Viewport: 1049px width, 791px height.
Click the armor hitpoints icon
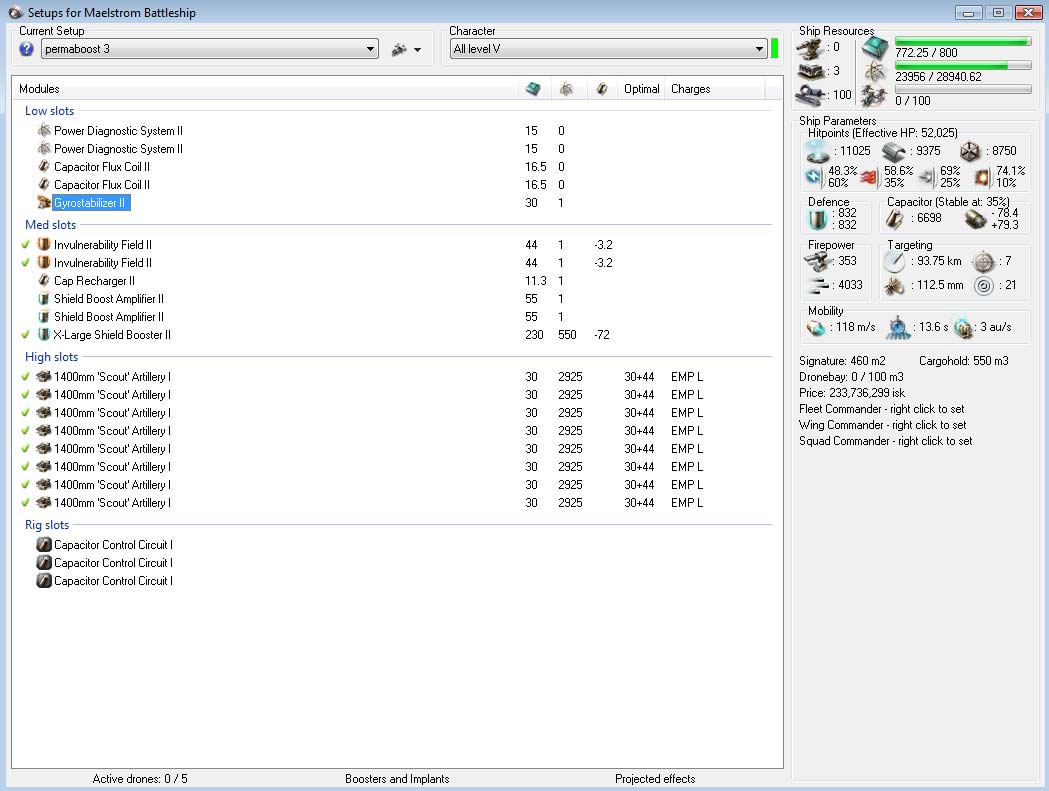point(894,151)
